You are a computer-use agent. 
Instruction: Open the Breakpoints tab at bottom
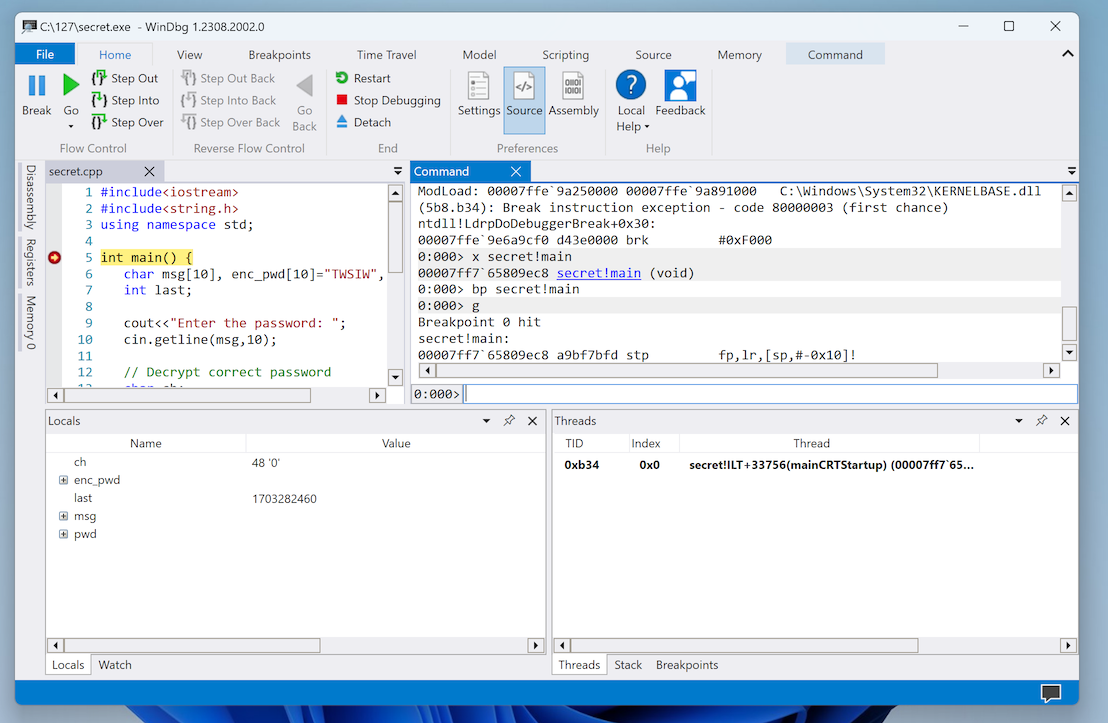(x=687, y=665)
